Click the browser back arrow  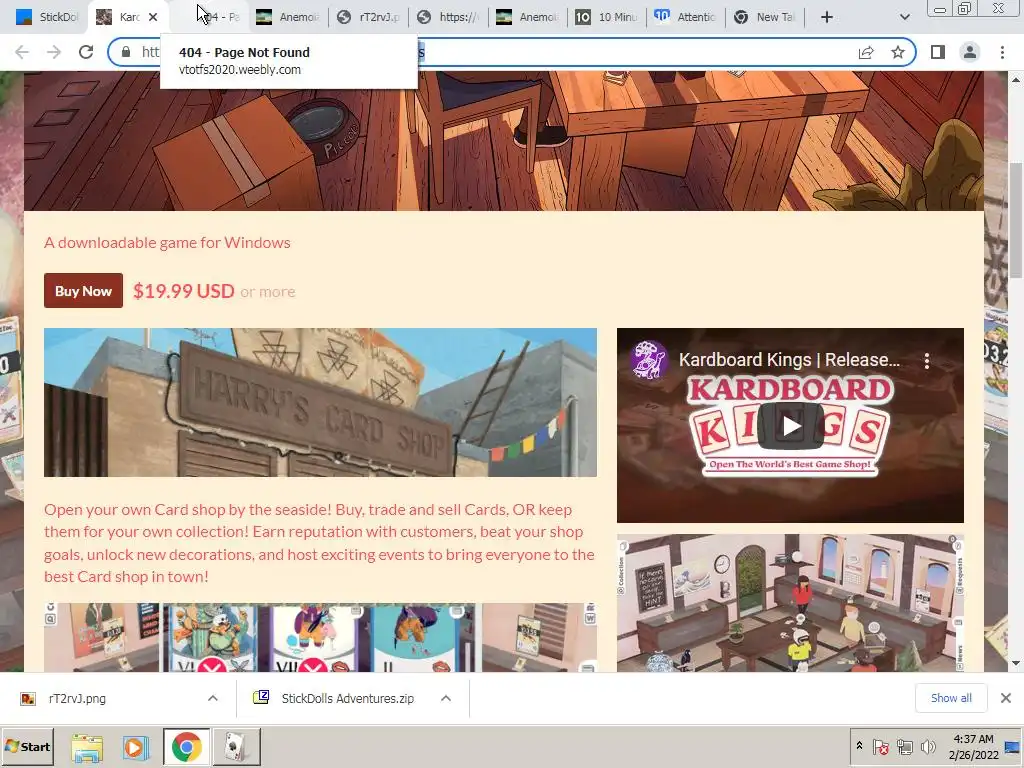[x=22, y=52]
